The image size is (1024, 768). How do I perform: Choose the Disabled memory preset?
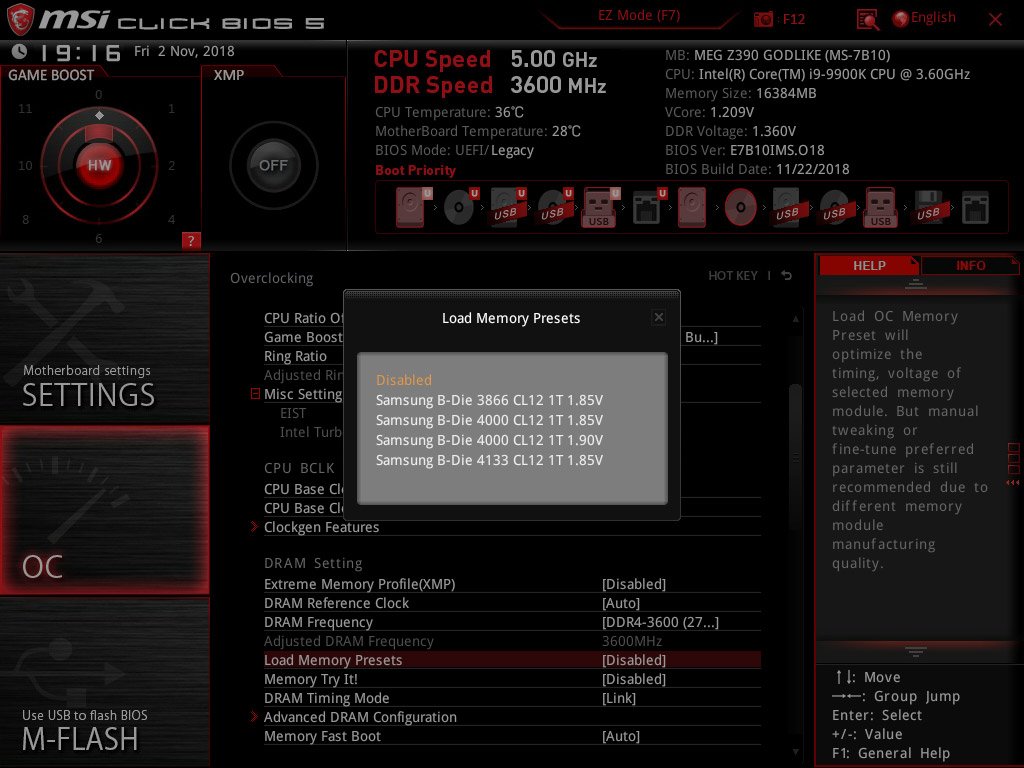404,380
